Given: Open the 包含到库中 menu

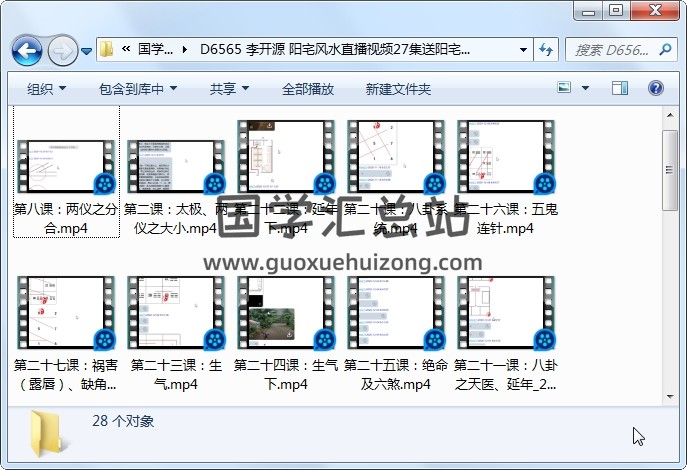Looking at the screenshot, I should pyautogui.click(x=138, y=89).
